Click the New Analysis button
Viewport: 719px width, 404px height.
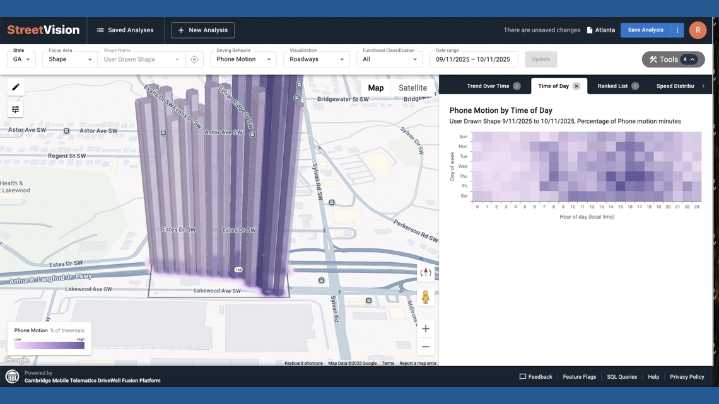(x=203, y=30)
